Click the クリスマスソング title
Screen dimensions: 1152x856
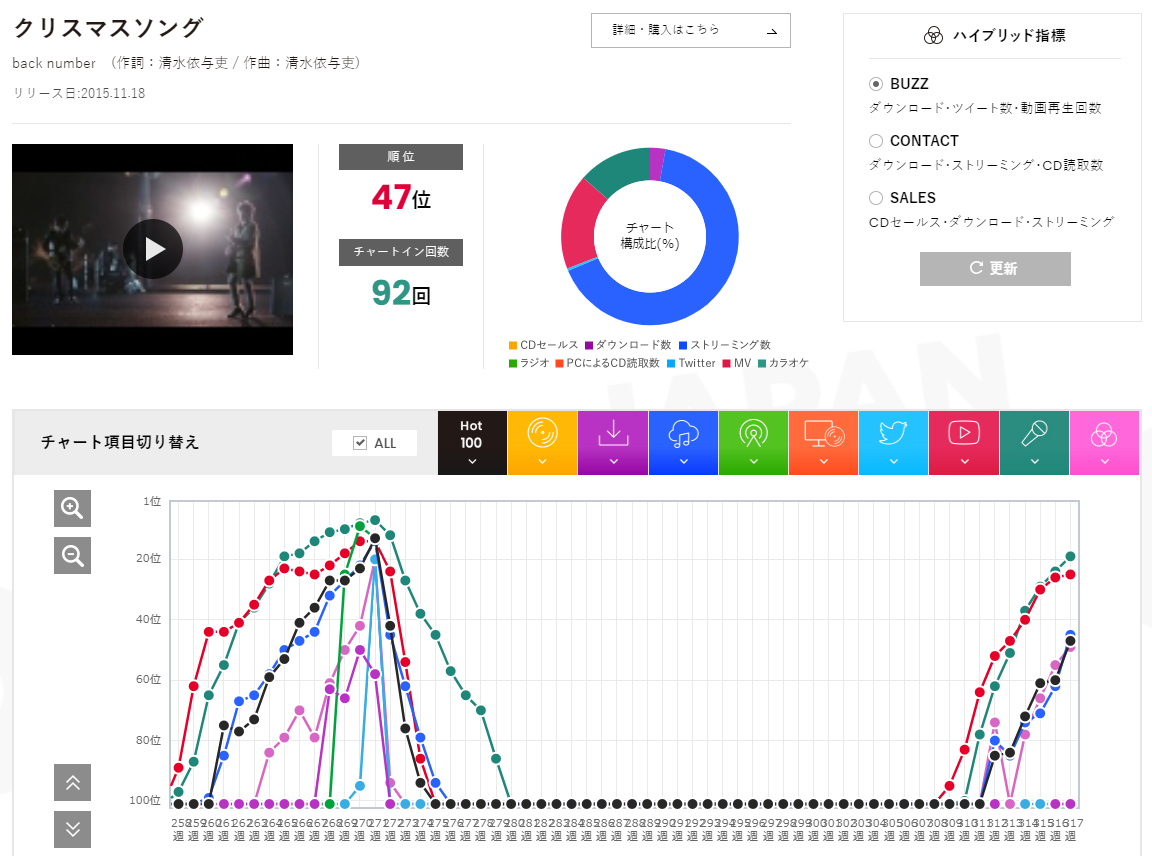[108, 28]
